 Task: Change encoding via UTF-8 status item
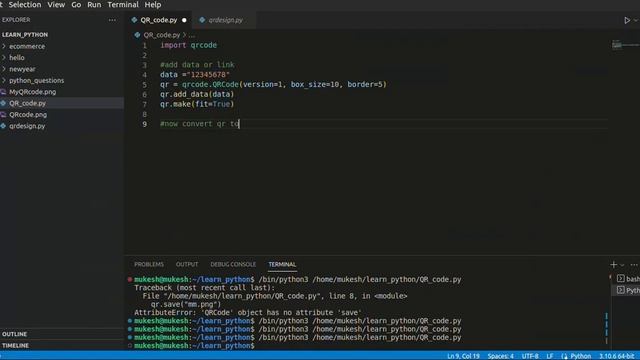530,356
